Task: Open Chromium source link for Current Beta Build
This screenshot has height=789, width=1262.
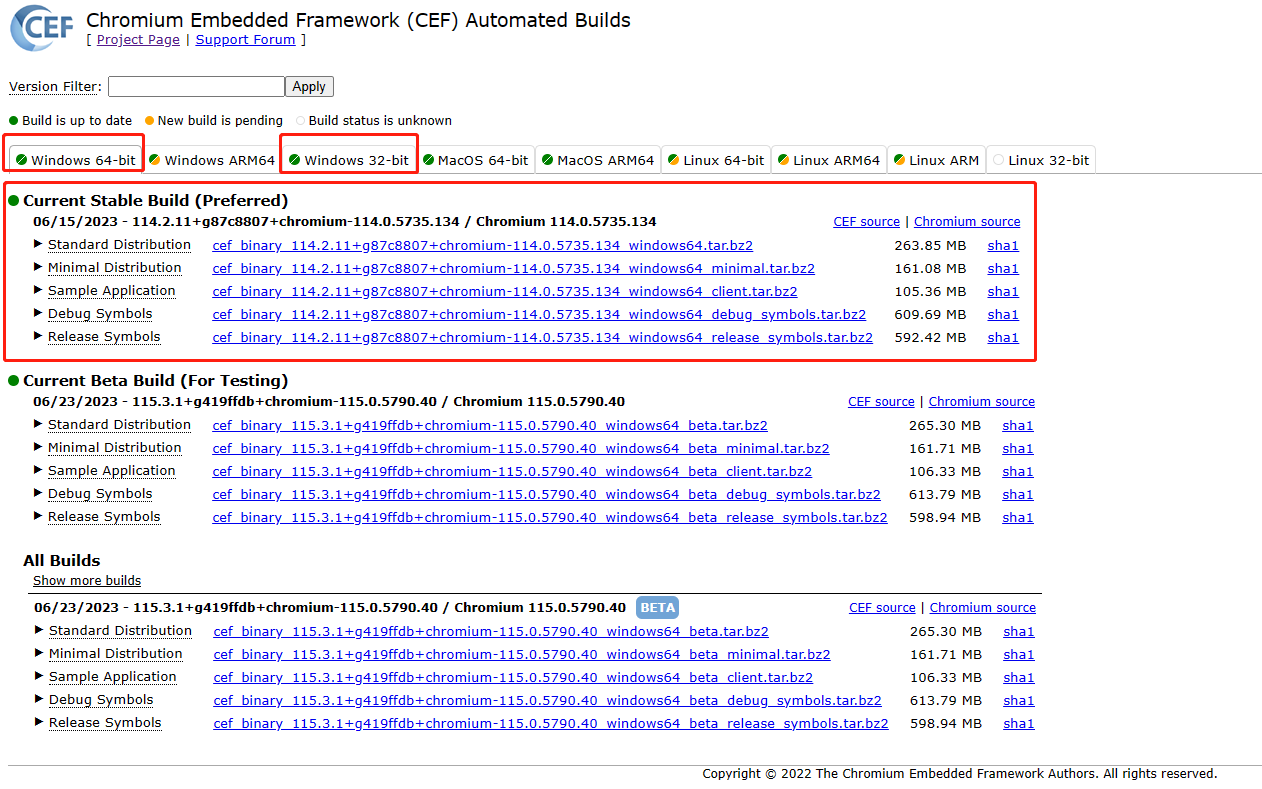Action: pyautogui.click(x=982, y=402)
